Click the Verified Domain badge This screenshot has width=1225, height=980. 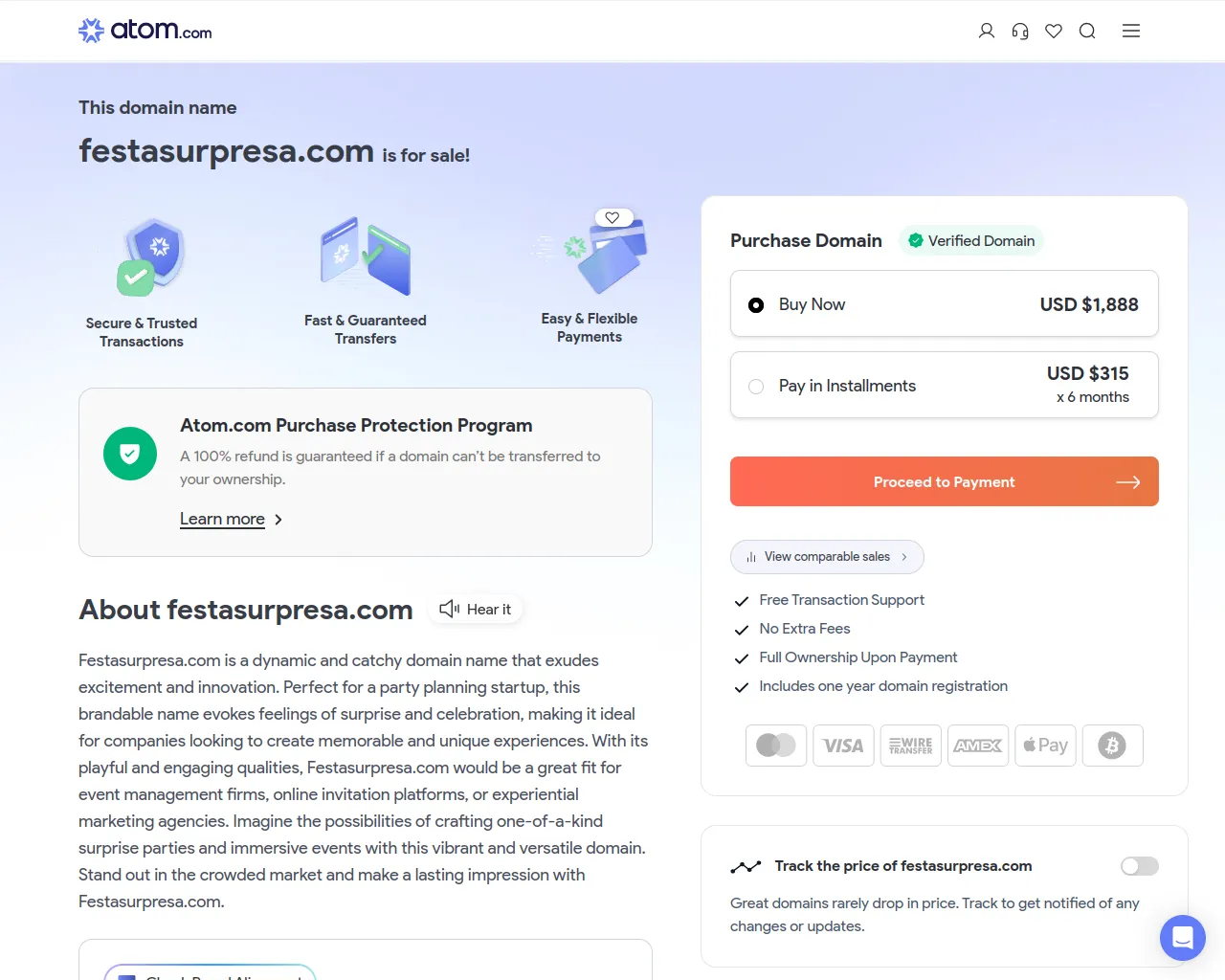pyautogui.click(x=970, y=241)
